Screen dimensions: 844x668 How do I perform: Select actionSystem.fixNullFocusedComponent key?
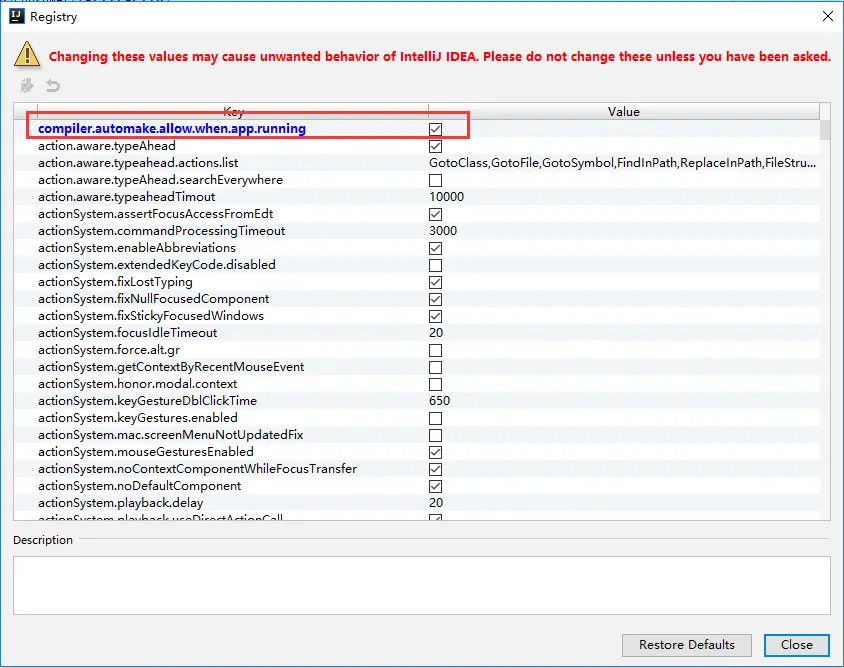click(x=153, y=299)
